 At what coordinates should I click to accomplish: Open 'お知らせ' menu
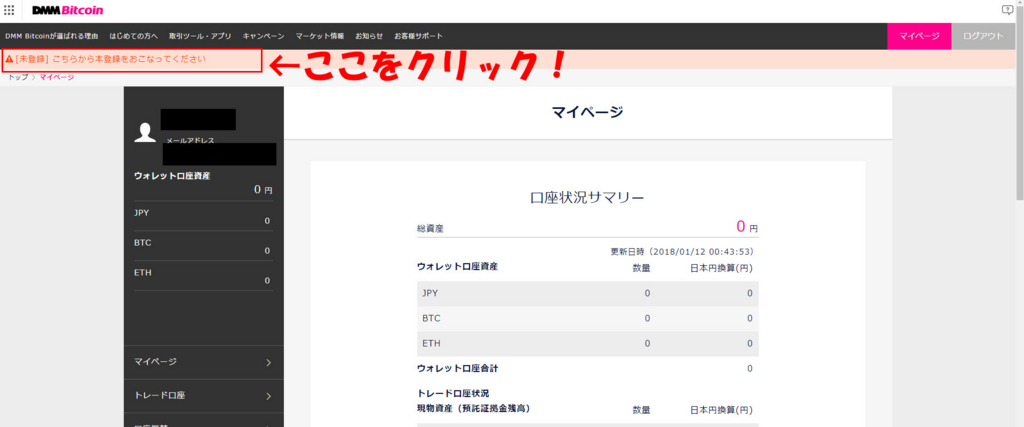pyautogui.click(x=369, y=37)
